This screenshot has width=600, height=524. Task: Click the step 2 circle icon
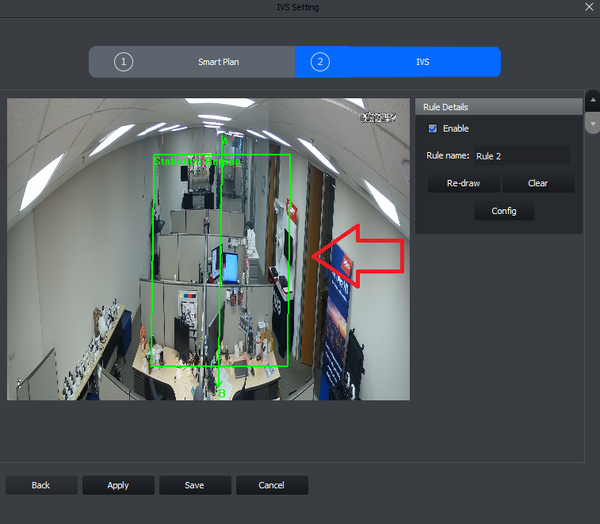pos(320,62)
